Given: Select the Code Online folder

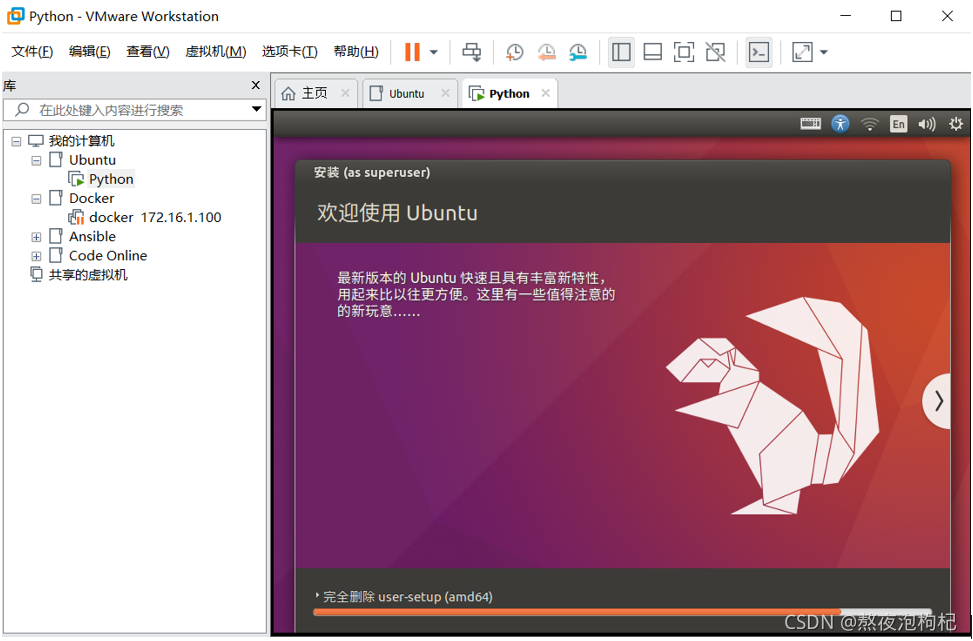Looking at the screenshot, I should pos(108,256).
